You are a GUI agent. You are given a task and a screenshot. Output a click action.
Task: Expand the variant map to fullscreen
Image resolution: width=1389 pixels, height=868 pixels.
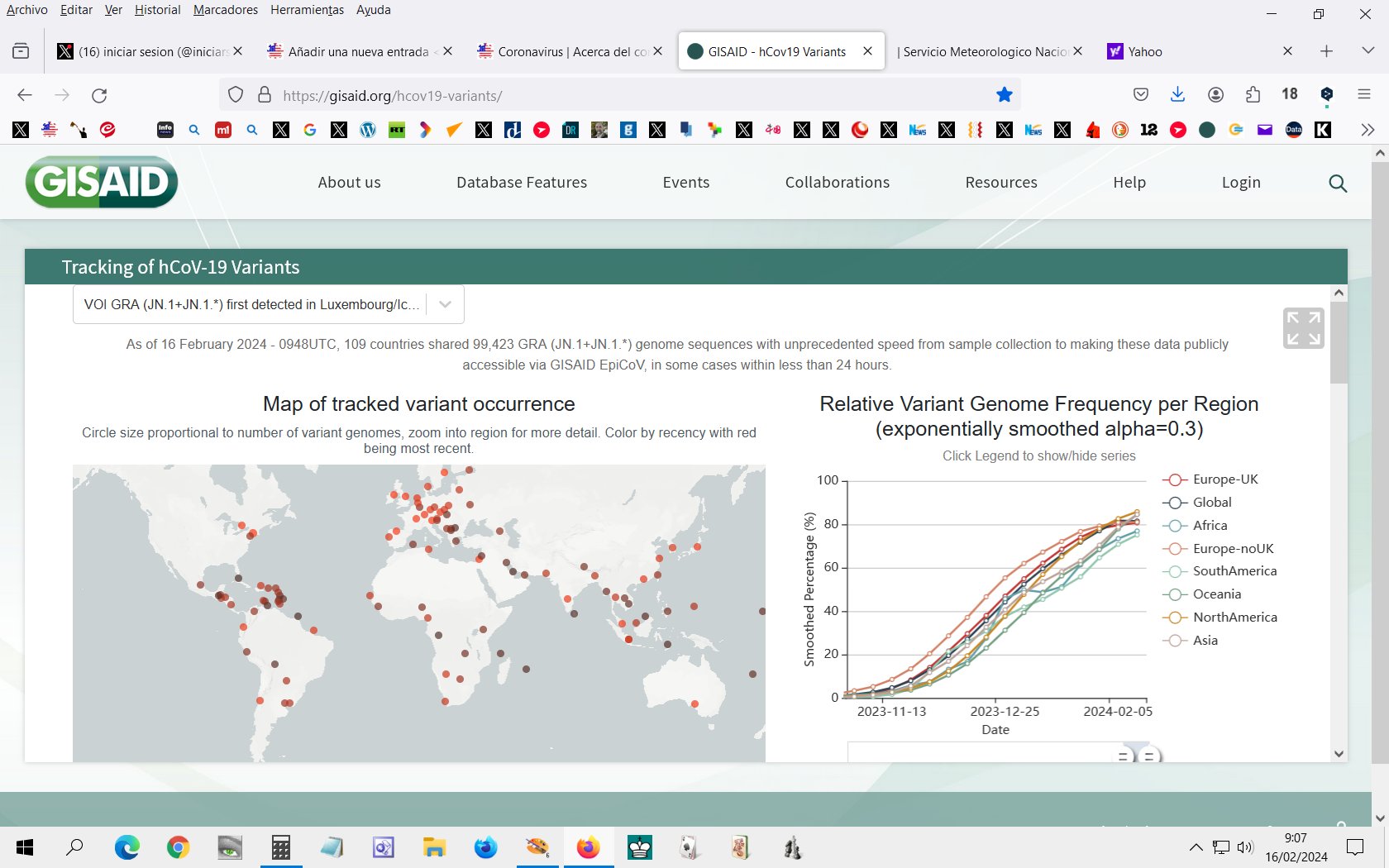1303,328
